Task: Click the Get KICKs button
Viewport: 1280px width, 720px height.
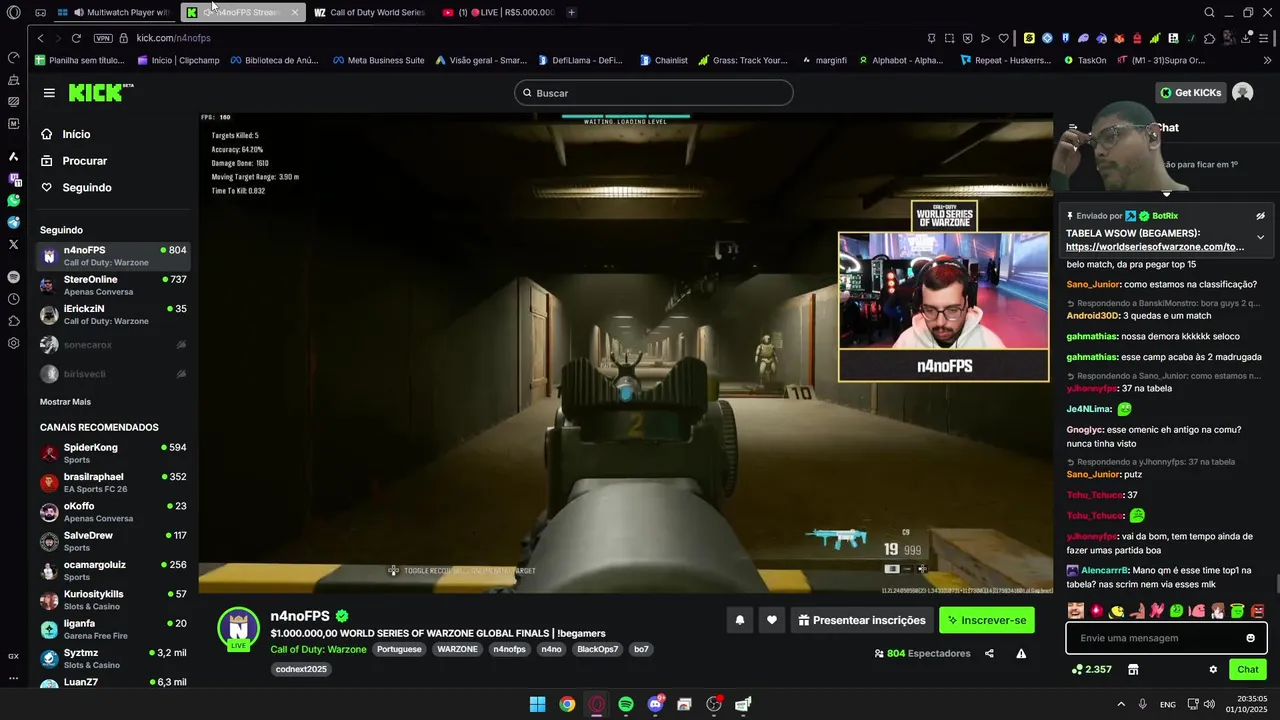Action: click(x=1190, y=93)
